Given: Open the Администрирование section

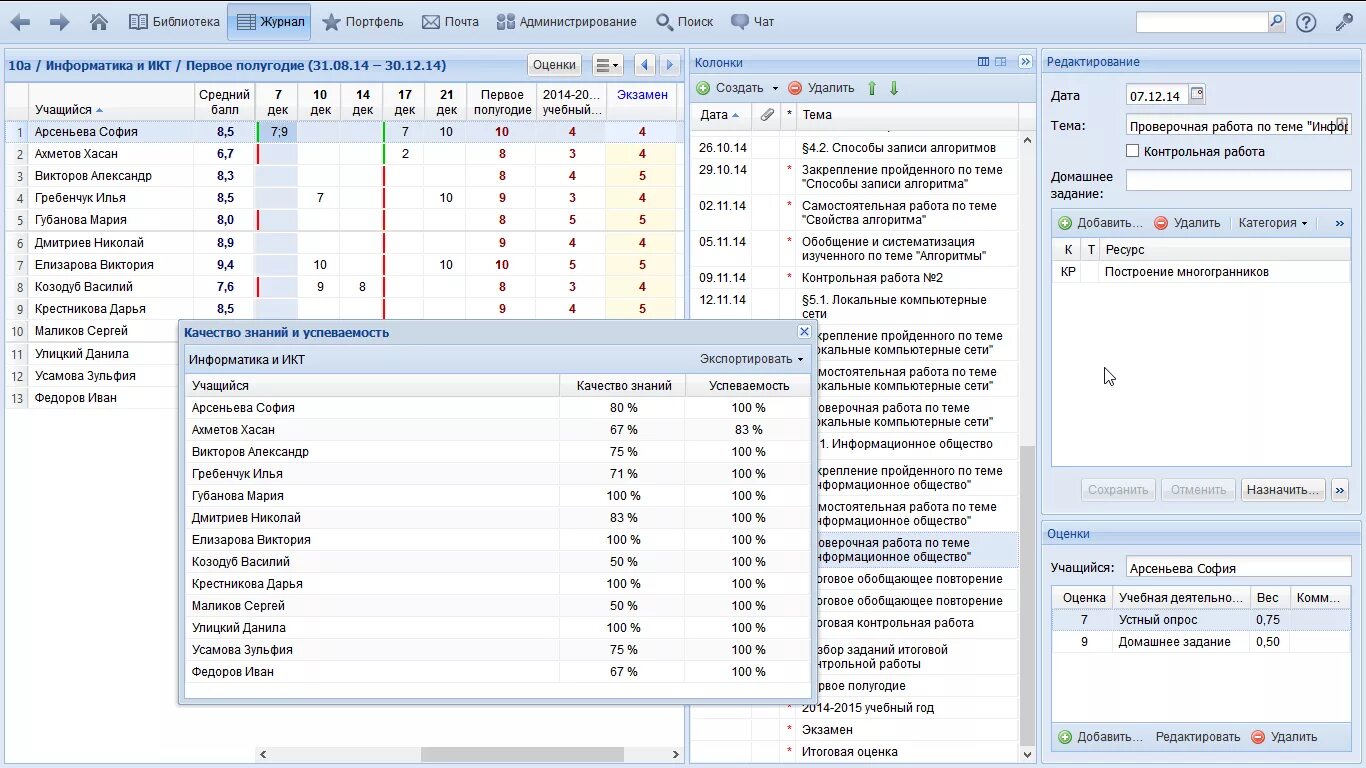Looking at the screenshot, I should [x=566, y=22].
